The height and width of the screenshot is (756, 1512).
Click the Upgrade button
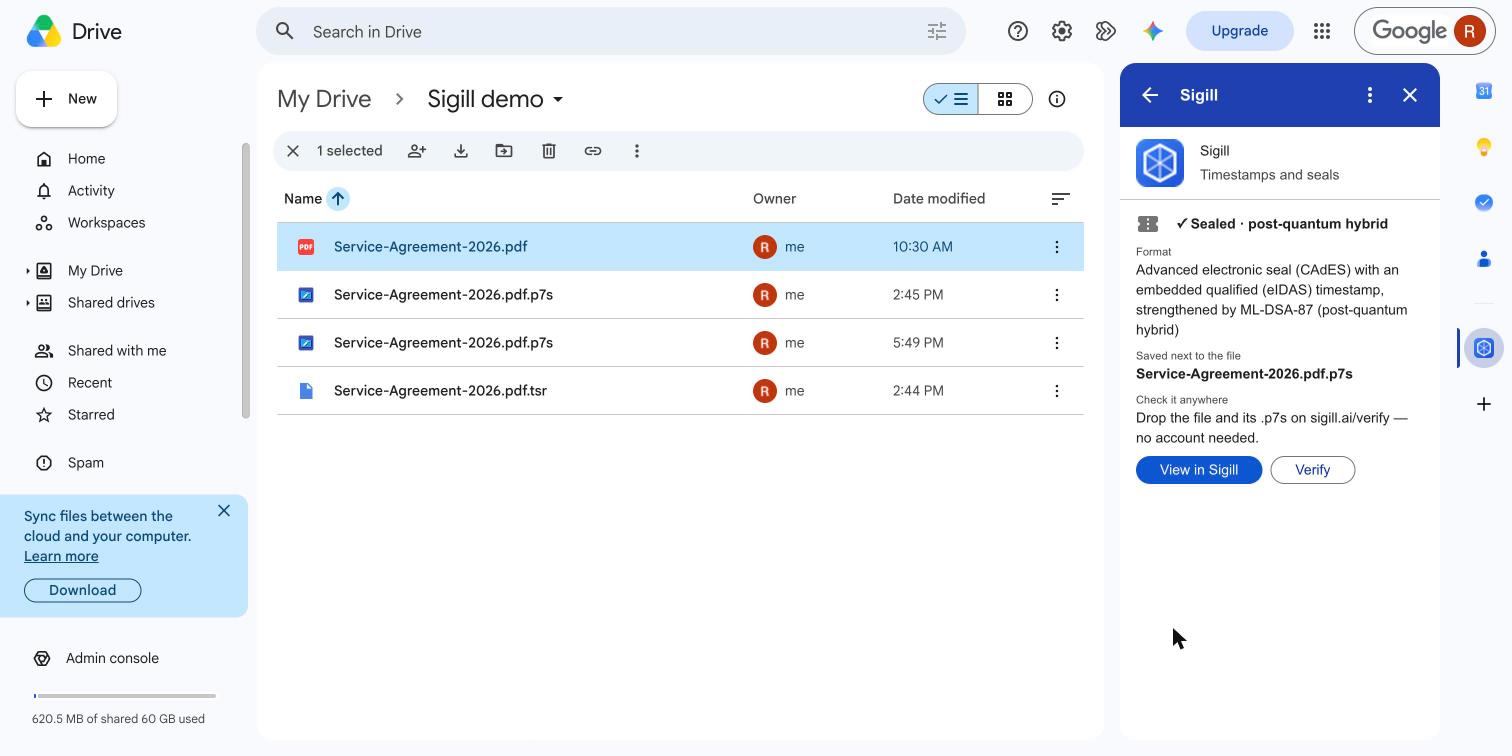1240,31
